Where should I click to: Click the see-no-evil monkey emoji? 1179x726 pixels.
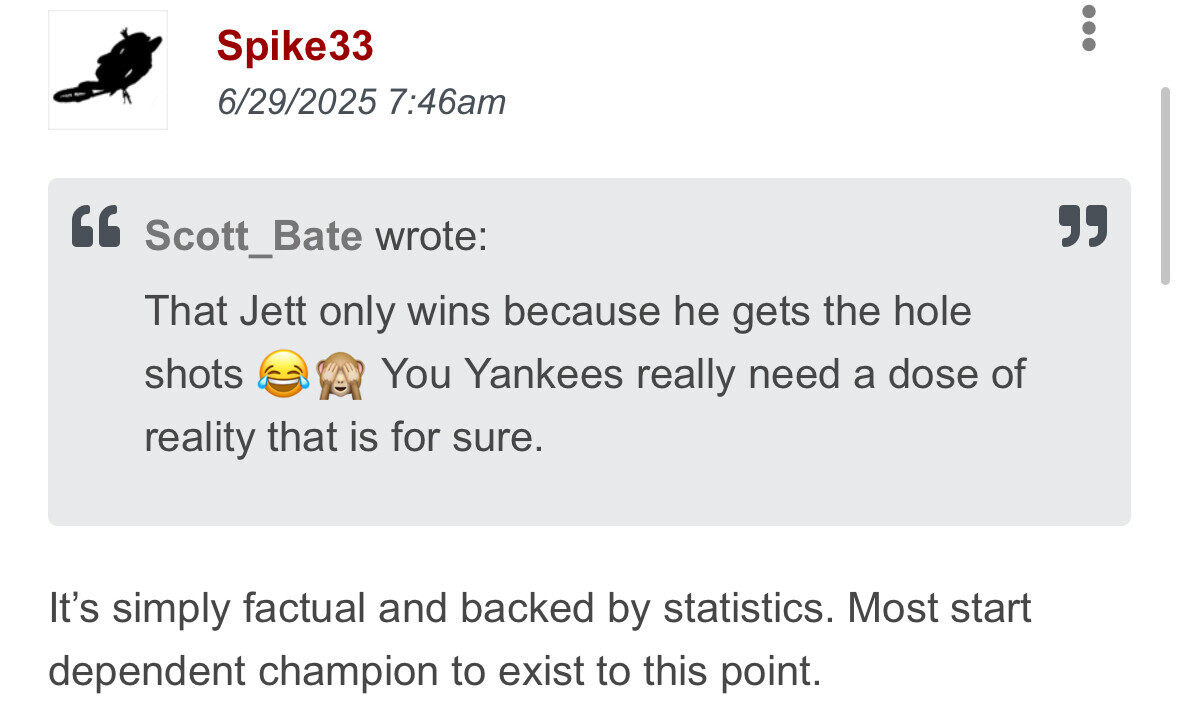click(340, 375)
